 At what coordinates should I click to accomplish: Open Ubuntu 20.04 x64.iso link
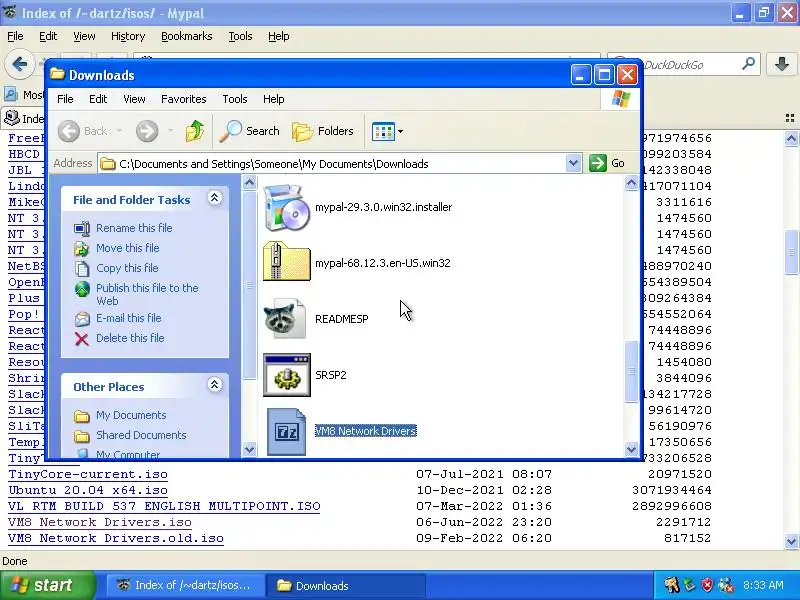pos(88,490)
